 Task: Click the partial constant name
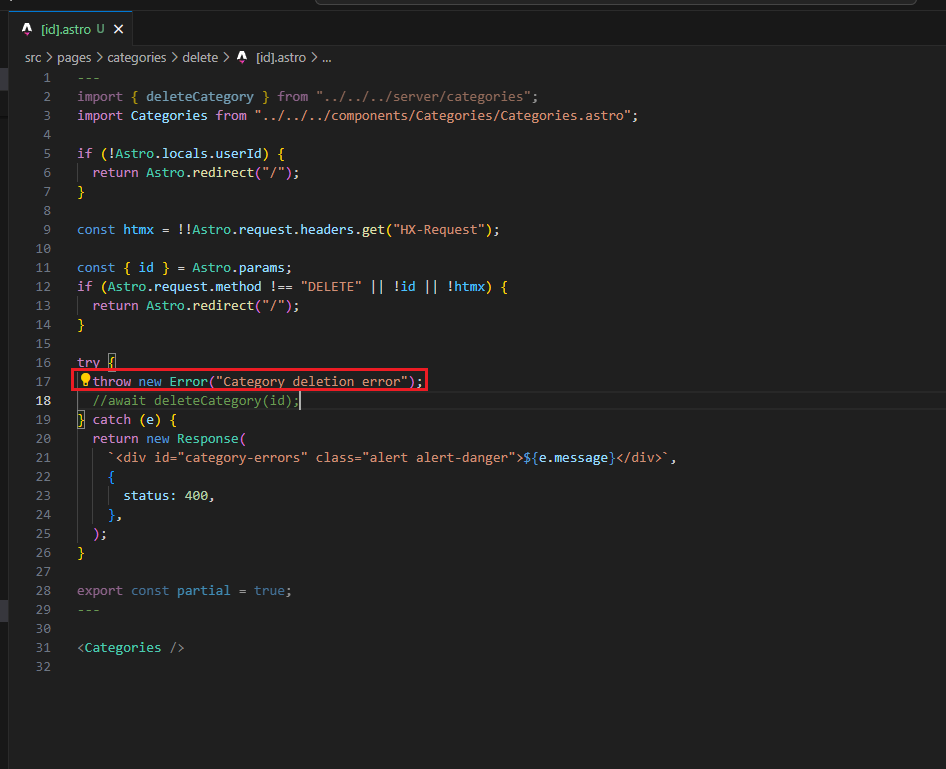[203, 590]
